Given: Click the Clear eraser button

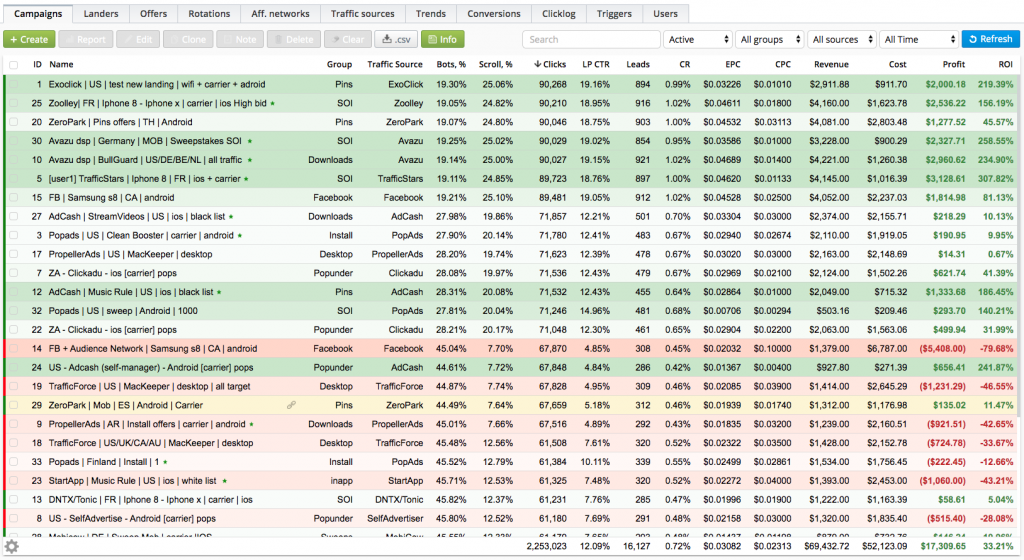Looking at the screenshot, I should (x=347, y=39).
